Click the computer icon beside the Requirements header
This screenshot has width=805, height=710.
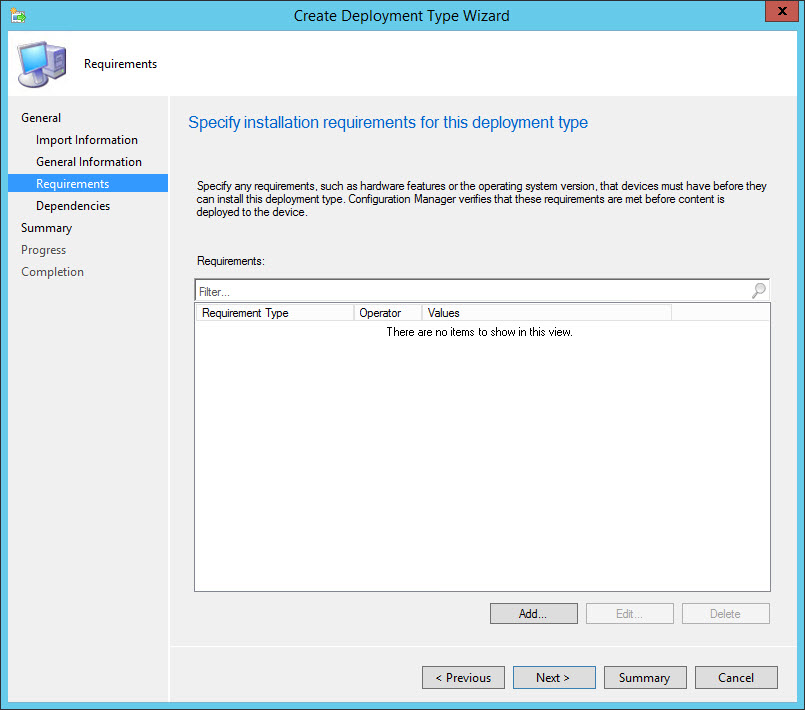[x=41, y=63]
